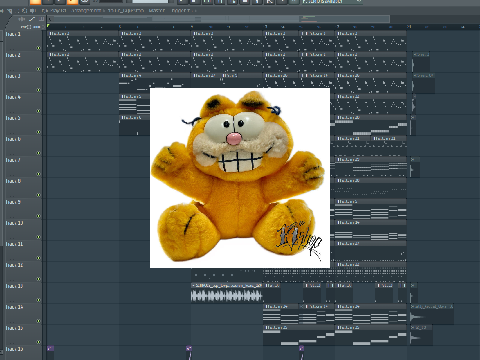Screen dimensions: 480x360
Task: Select the Garfield plush image overlay
Action: (240, 178)
